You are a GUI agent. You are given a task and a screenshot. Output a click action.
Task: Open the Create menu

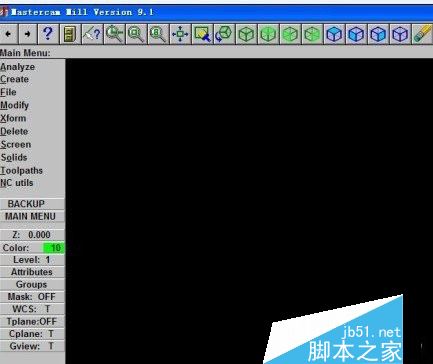pyautogui.click(x=14, y=79)
